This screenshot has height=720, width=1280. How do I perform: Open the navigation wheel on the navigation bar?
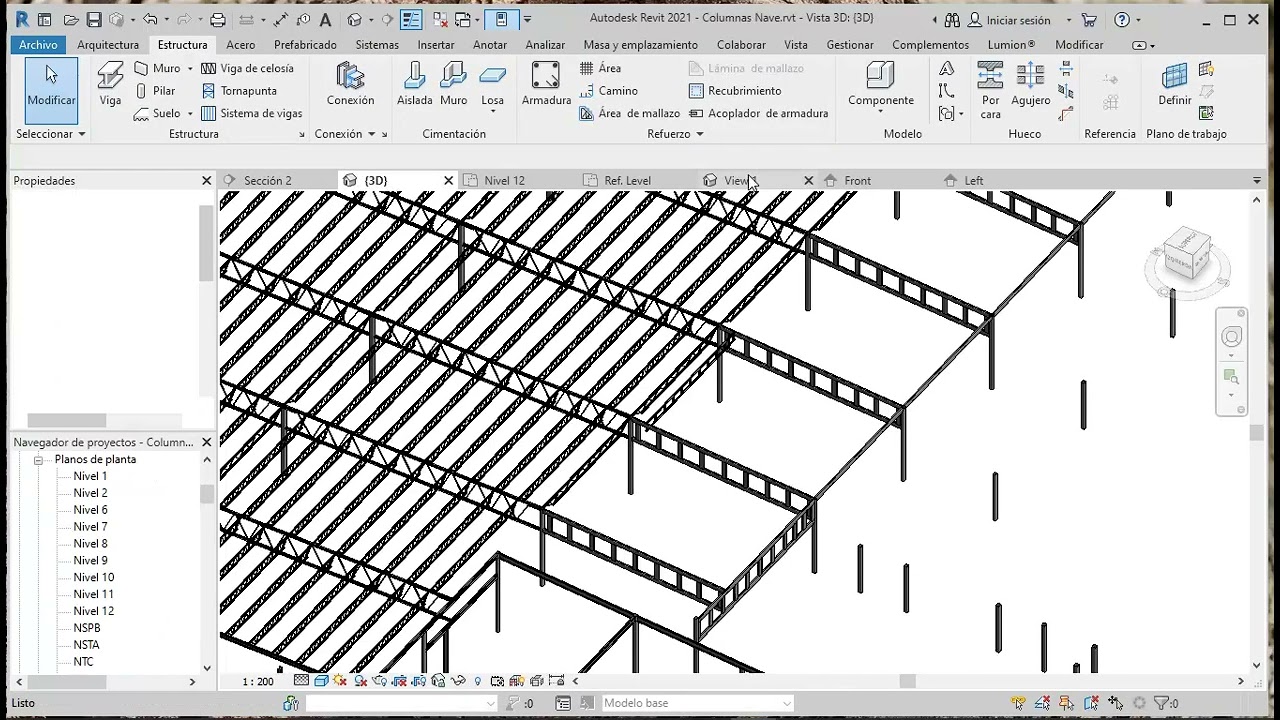pos(1231,337)
